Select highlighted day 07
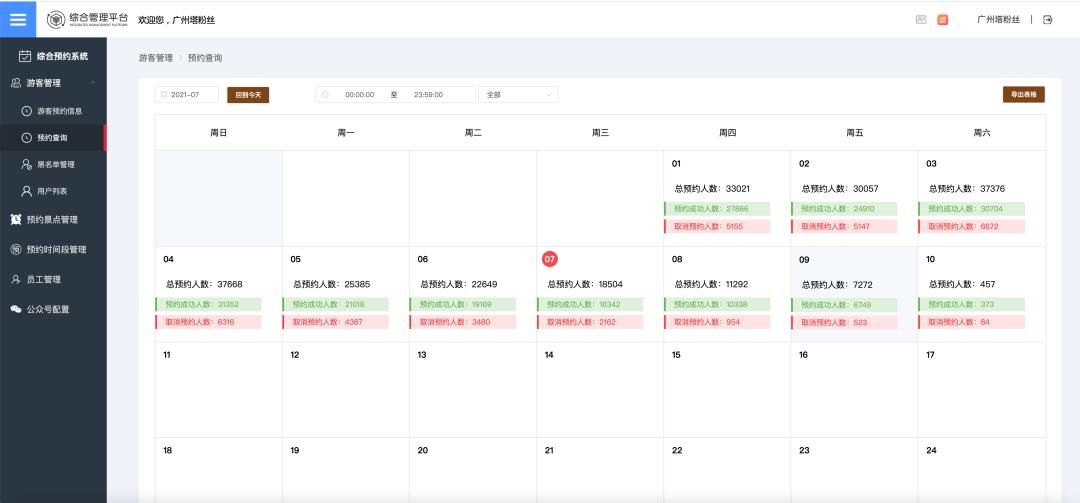 (550, 259)
